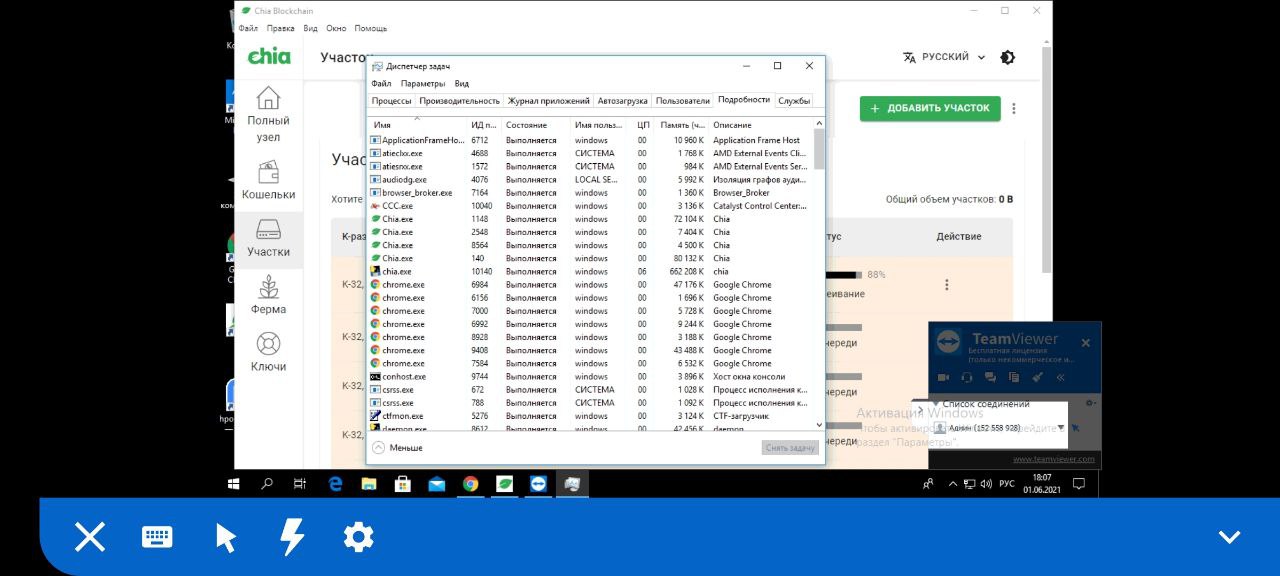Screen dimensions: 1280x576
Task: Click video camera icon in TeamViewer panel
Action: [943, 378]
